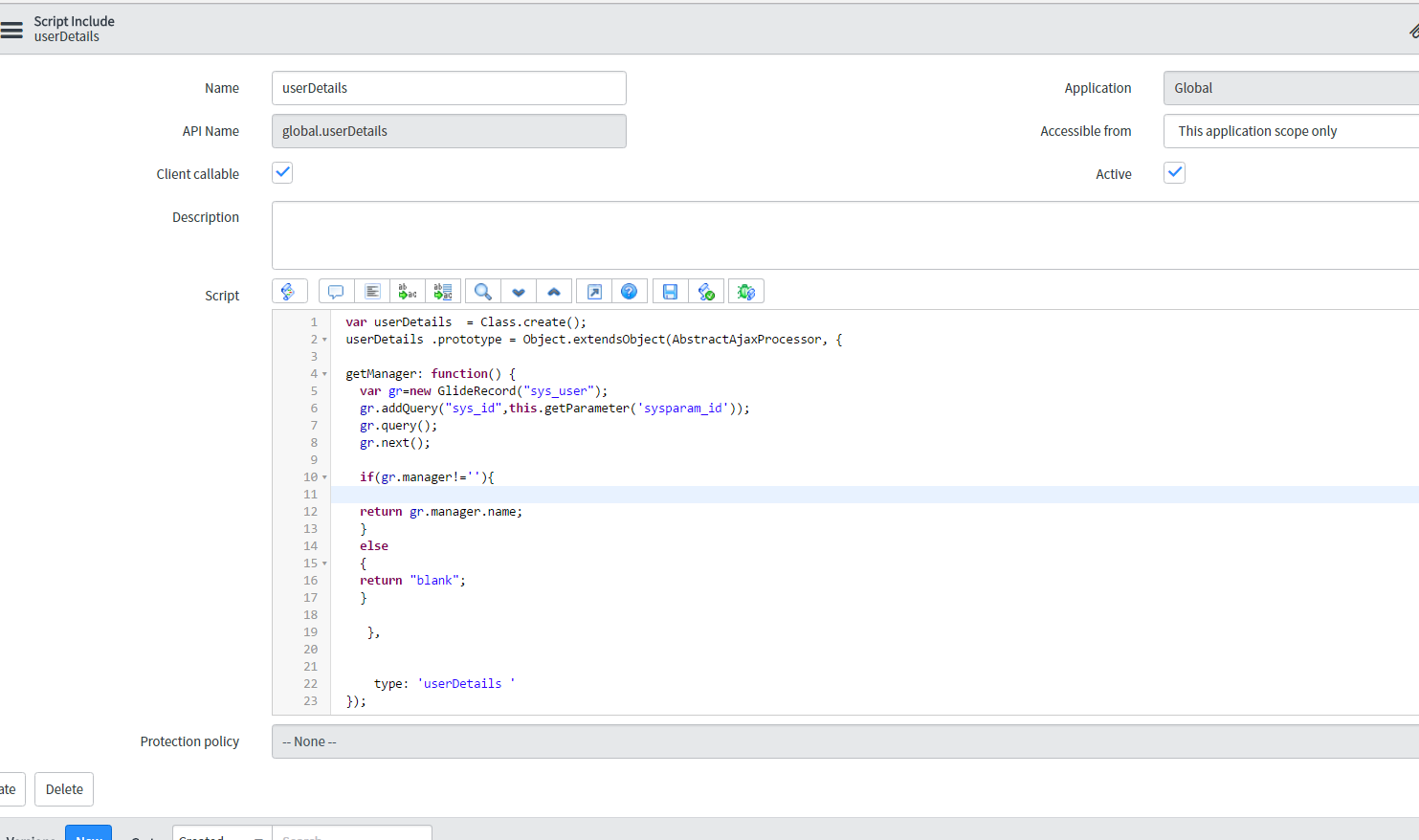1419x840 pixels.
Task: Click the format code toolbar icon
Action: (x=372, y=292)
